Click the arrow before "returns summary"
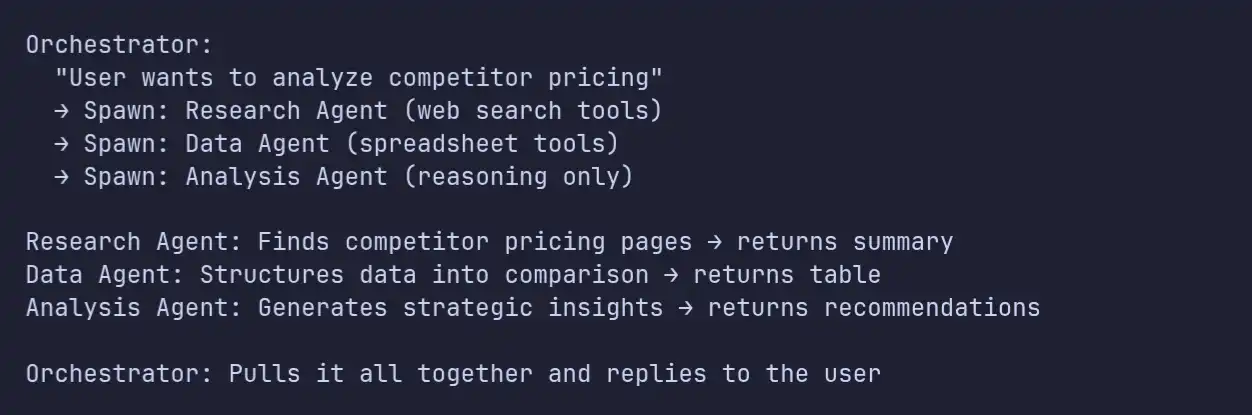The height and width of the screenshot is (415, 1252). [714, 242]
